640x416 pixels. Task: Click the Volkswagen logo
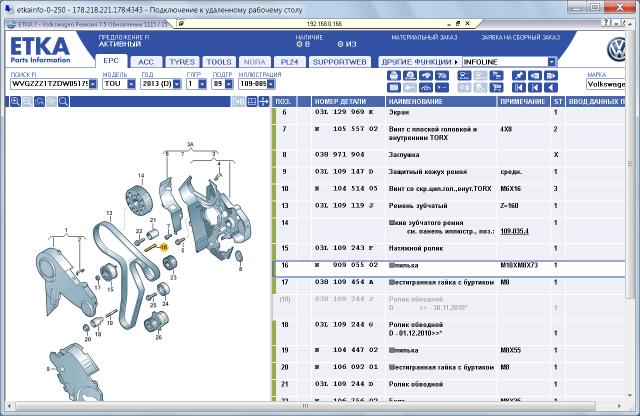coord(616,49)
